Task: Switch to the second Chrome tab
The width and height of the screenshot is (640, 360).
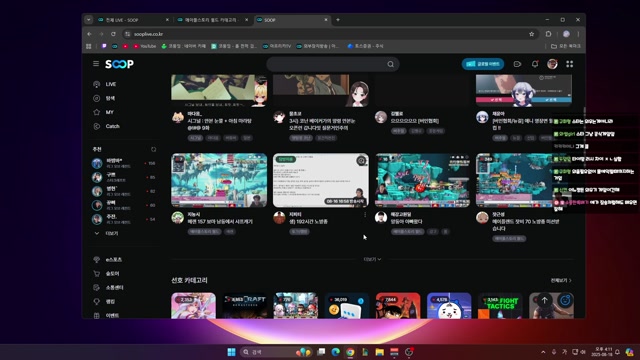Action: pyautogui.click(x=212, y=20)
